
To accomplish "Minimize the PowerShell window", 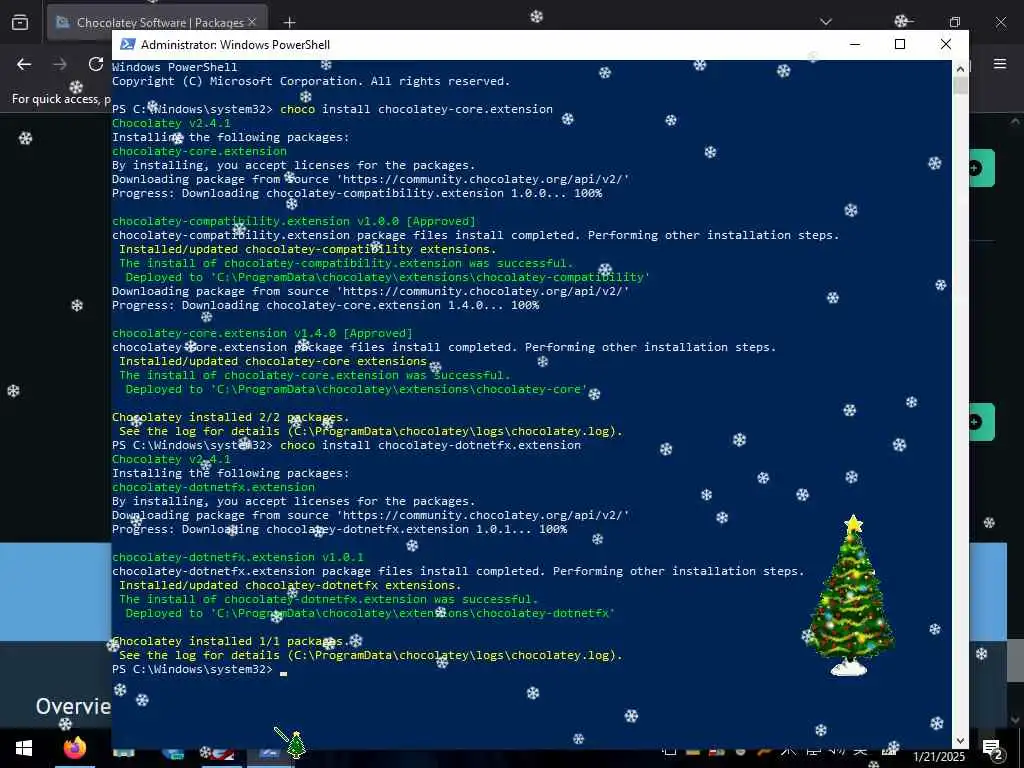I will 855,44.
